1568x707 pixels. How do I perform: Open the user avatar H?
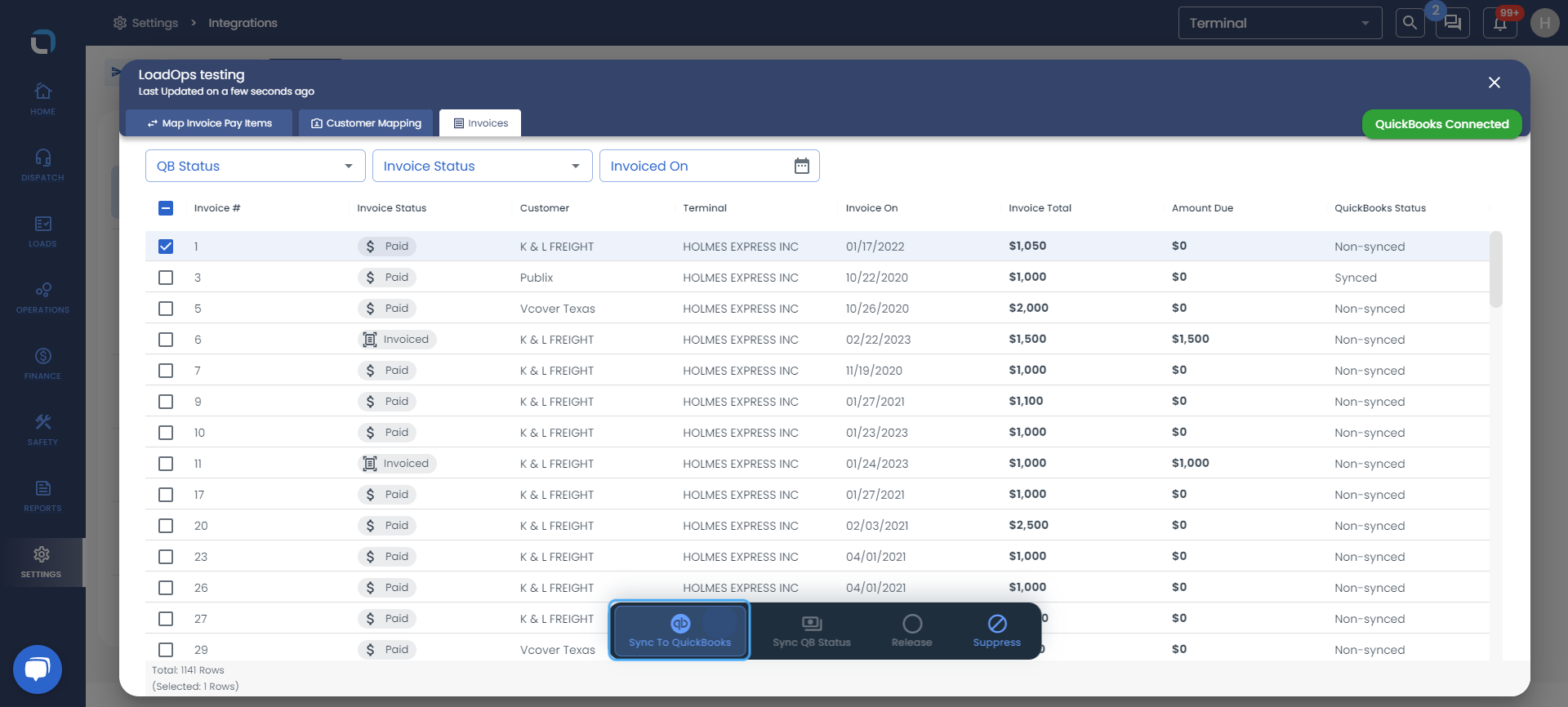click(1544, 23)
